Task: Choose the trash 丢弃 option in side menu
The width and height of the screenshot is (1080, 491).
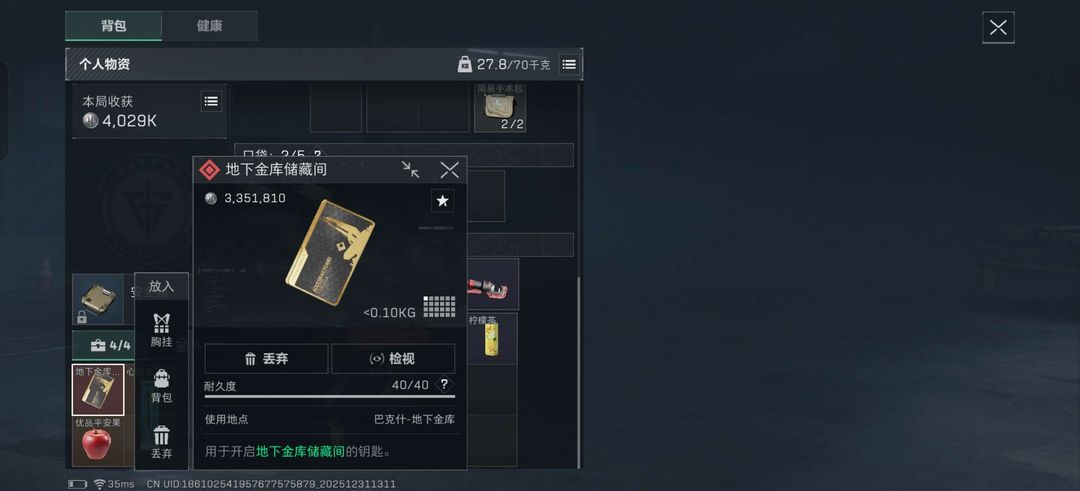Action: [x=161, y=443]
